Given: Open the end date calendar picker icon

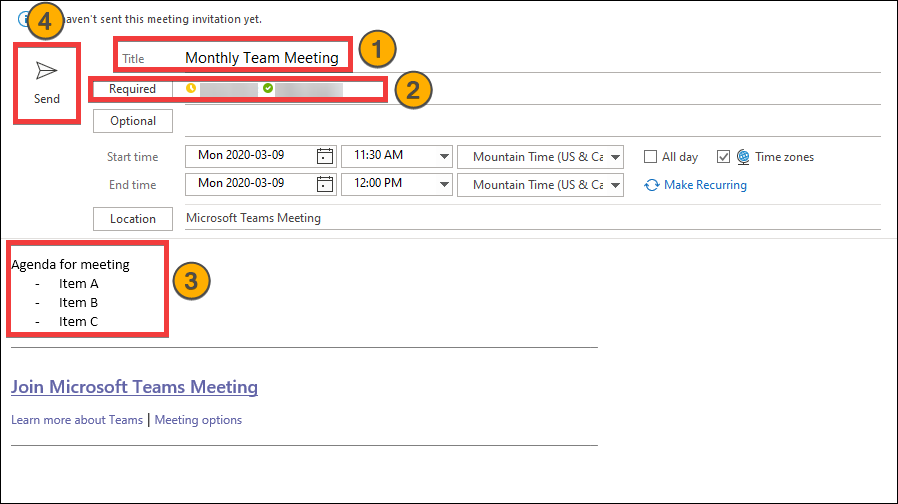Looking at the screenshot, I should click(x=325, y=184).
